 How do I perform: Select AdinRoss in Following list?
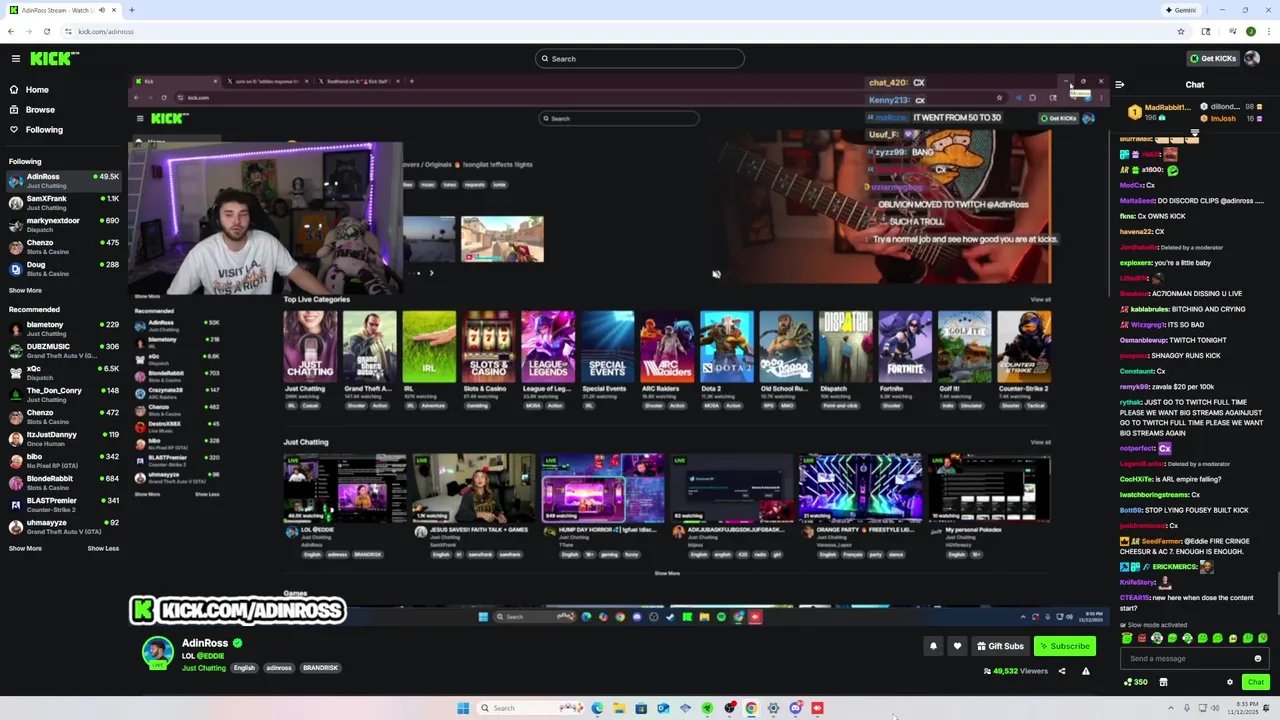tap(64, 180)
